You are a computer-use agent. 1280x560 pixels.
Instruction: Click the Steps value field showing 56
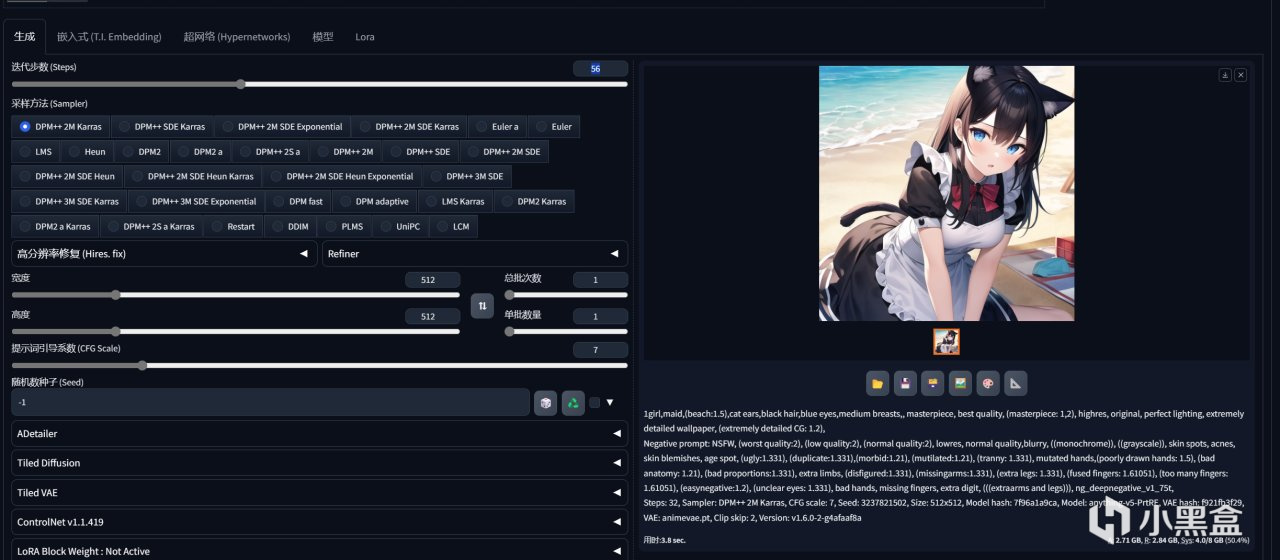tap(600, 69)
